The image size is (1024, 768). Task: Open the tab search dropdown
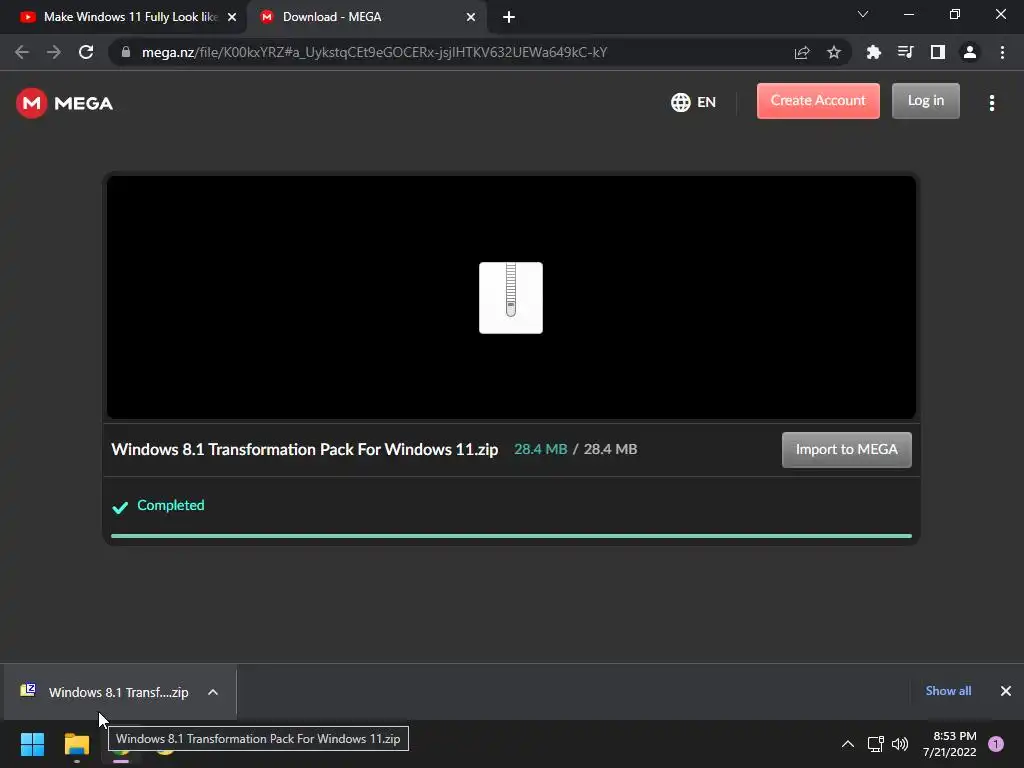863,14
